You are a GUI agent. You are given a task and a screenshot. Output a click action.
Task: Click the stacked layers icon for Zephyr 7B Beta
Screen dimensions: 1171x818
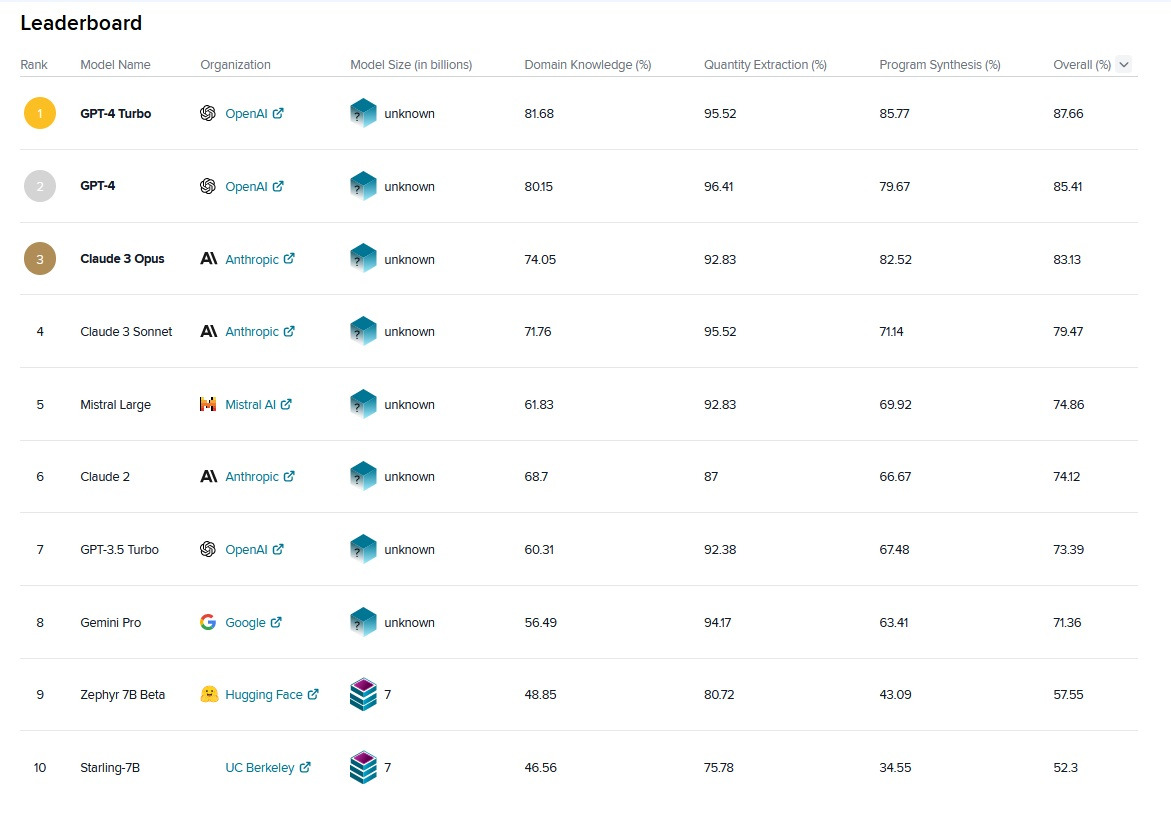click(363, 694)
